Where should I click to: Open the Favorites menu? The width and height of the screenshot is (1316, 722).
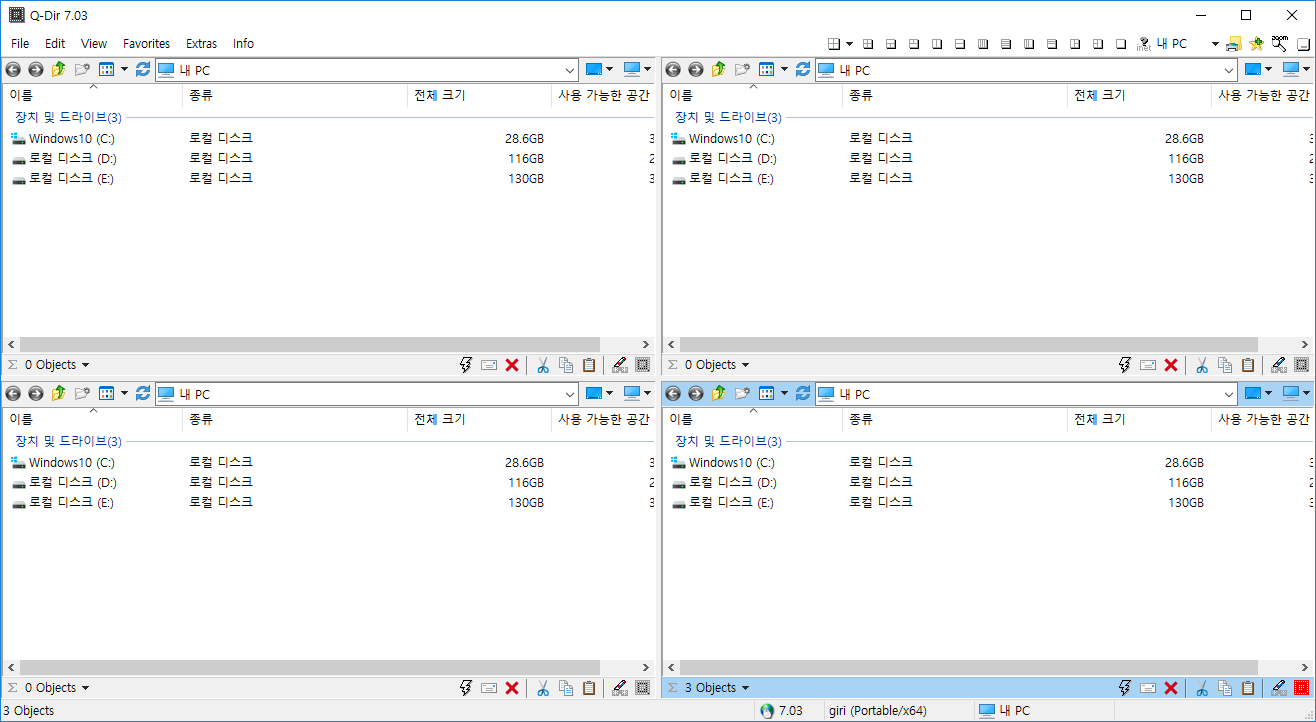point(147,44)
